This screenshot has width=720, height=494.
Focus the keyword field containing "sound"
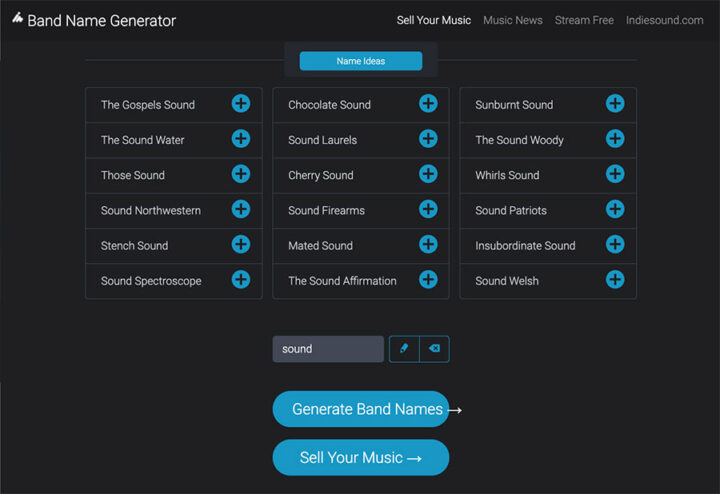click(x=328, y=349)
